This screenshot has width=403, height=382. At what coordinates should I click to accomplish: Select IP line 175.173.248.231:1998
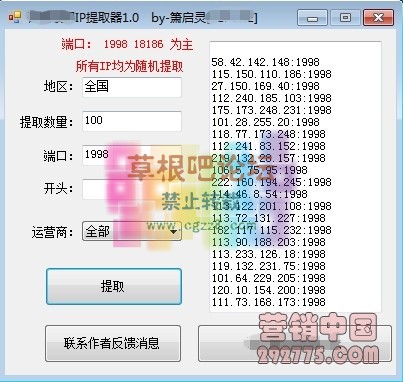(x=271, y=110)
